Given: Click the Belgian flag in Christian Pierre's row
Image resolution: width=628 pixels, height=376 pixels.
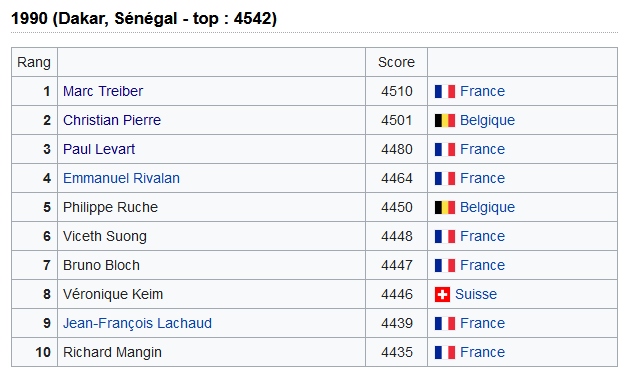Looking at the screenshot, I should 445,121.
